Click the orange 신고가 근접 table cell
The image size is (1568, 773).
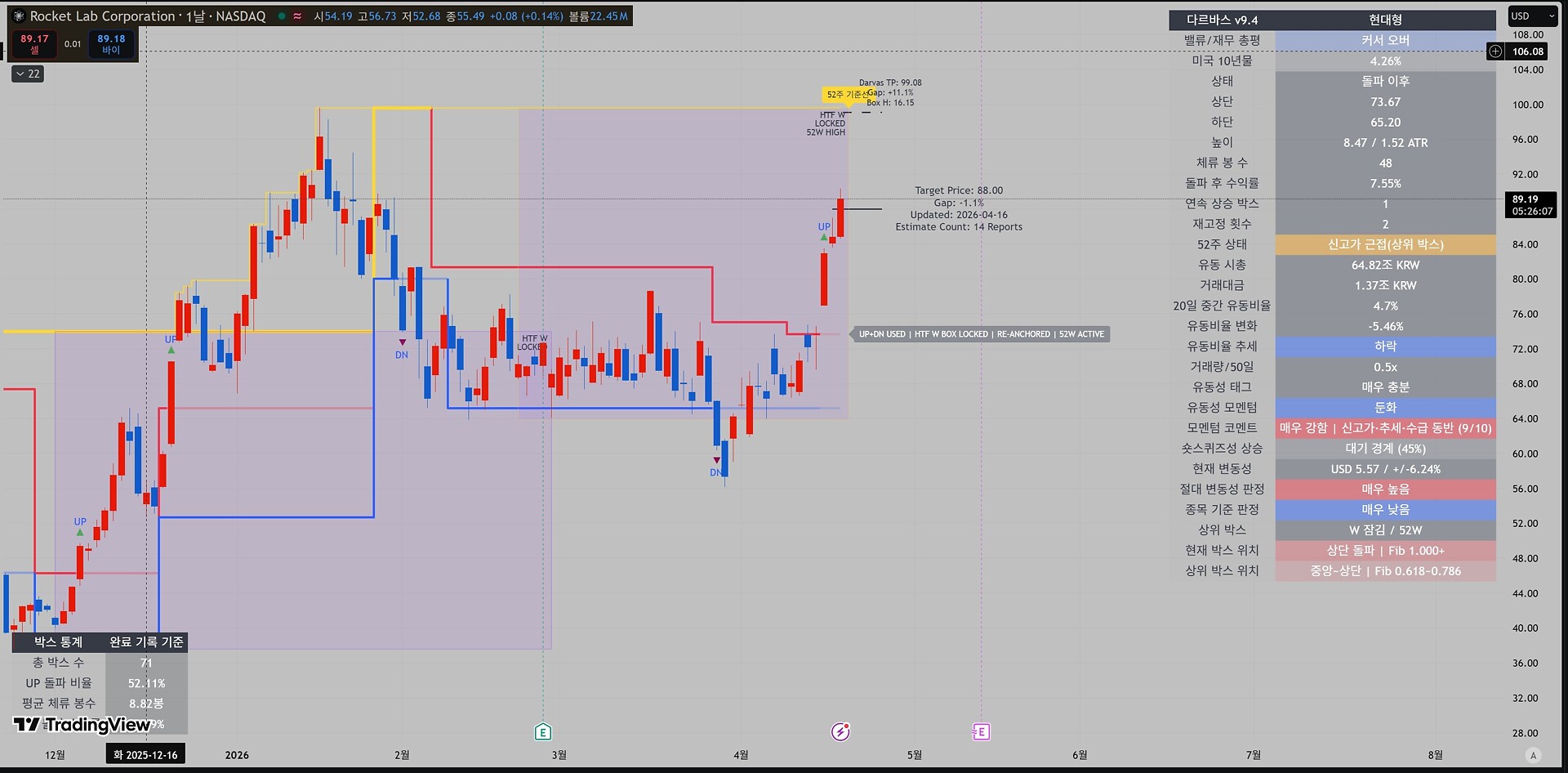[1385, 244]
